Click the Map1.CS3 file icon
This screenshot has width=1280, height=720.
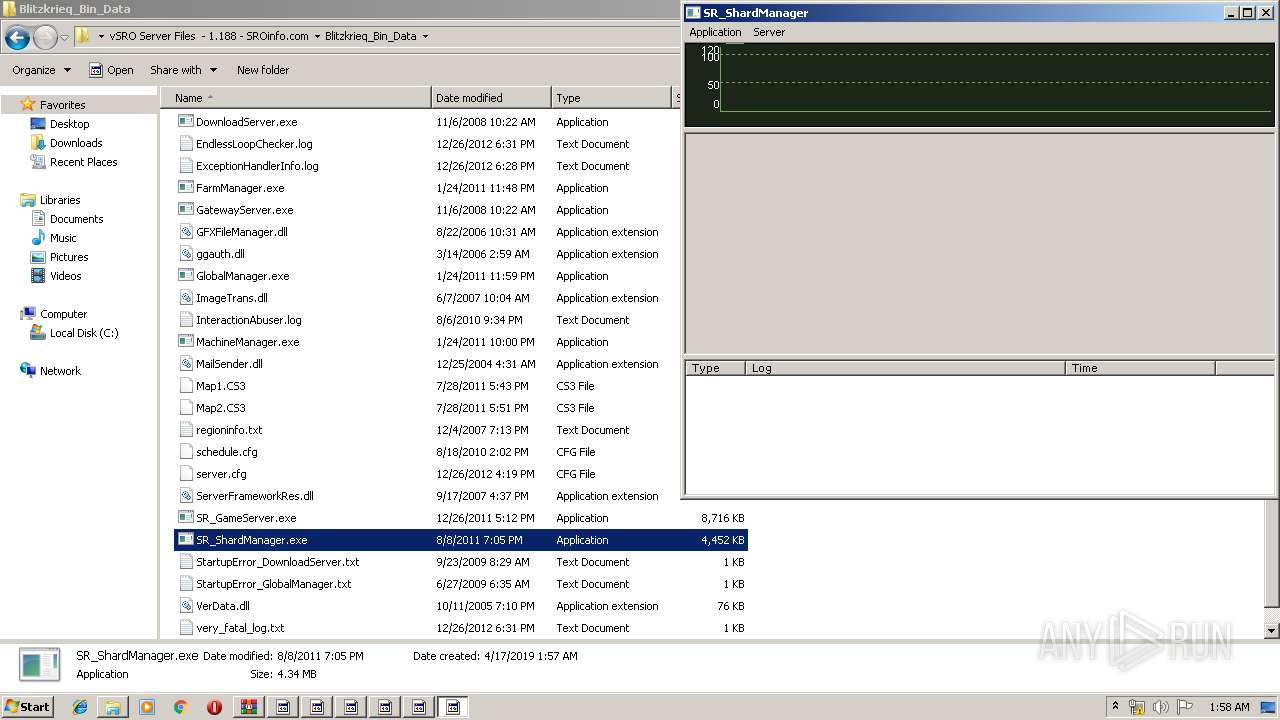click(185, 386)
